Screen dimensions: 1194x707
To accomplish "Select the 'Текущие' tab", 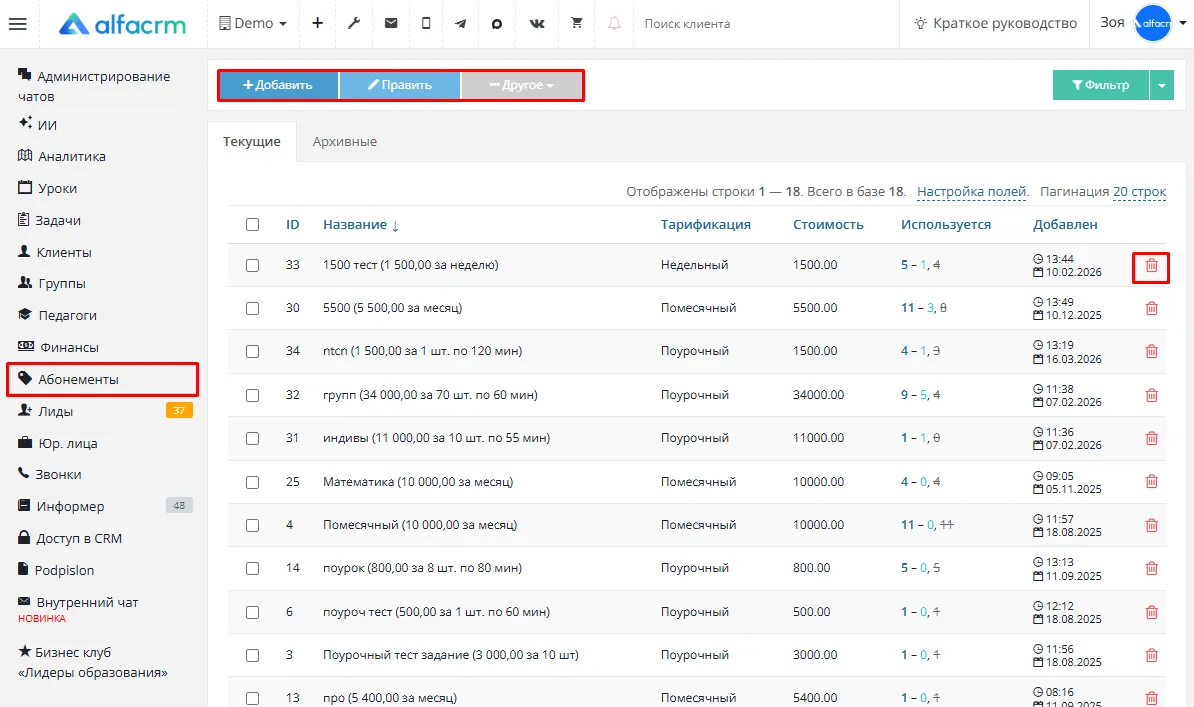I will 252,142.
